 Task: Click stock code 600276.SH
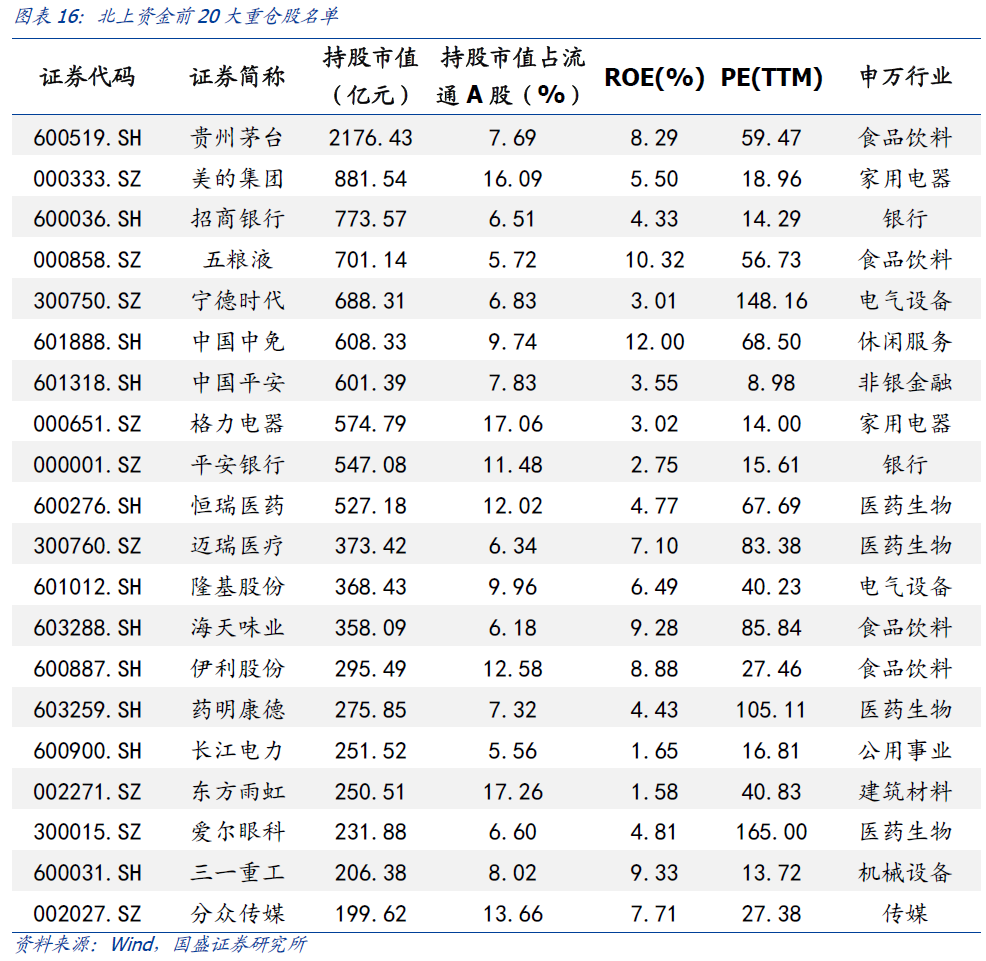coord(87,506)
